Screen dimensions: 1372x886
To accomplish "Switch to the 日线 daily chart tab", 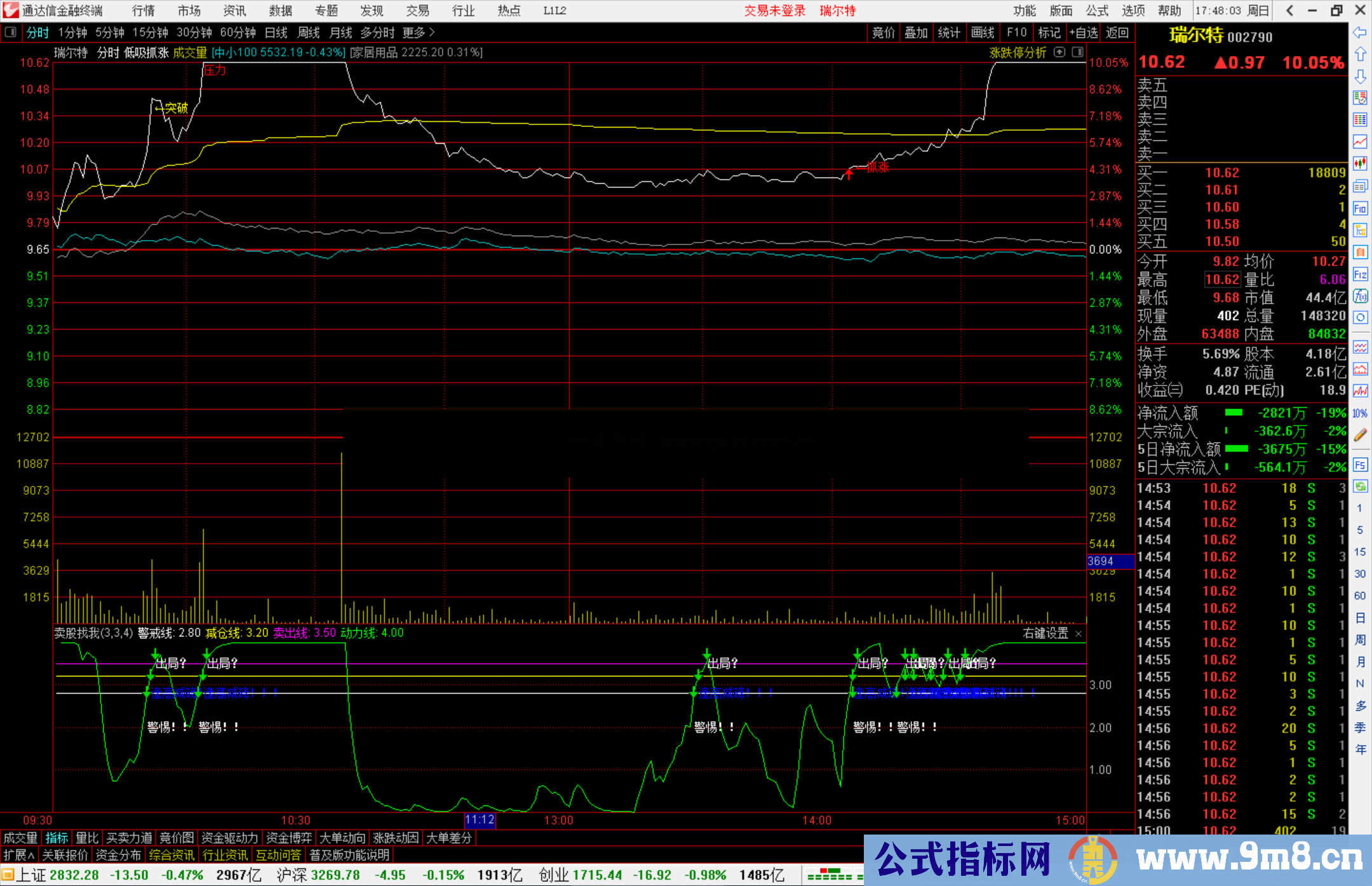I will pyautogui.click(x=276, y=32).
